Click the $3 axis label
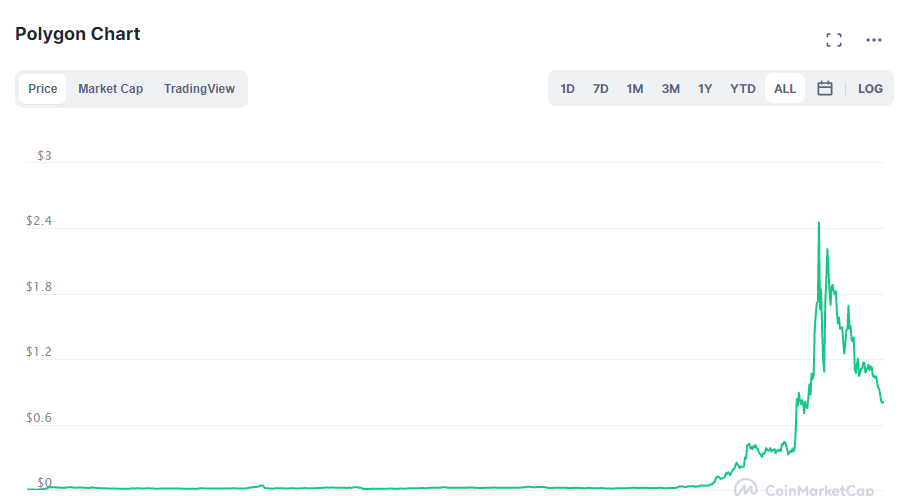921x496 pixels. click(x=45, y=156)
